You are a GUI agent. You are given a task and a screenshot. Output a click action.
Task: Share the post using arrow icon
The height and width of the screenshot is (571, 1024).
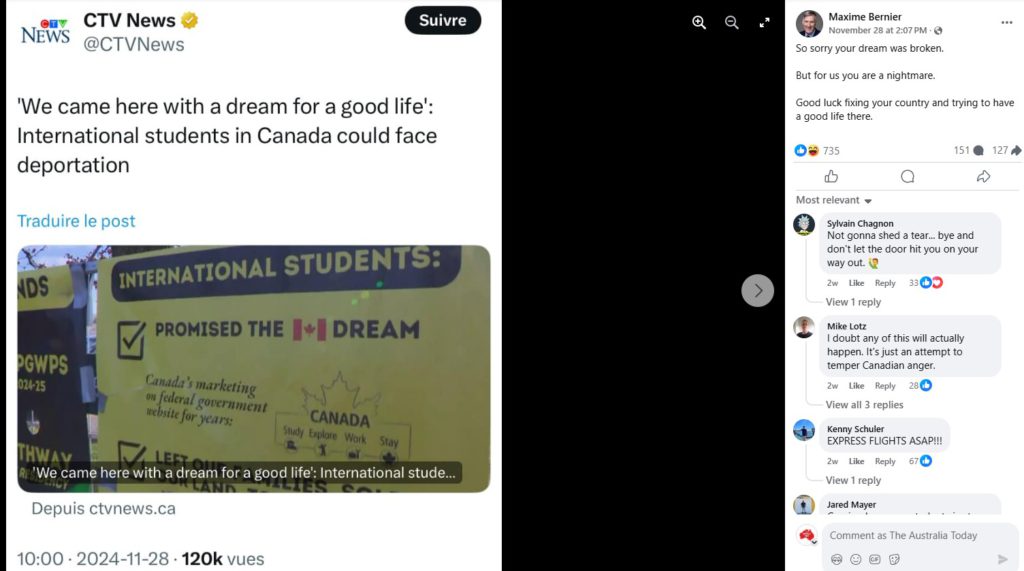983,177
